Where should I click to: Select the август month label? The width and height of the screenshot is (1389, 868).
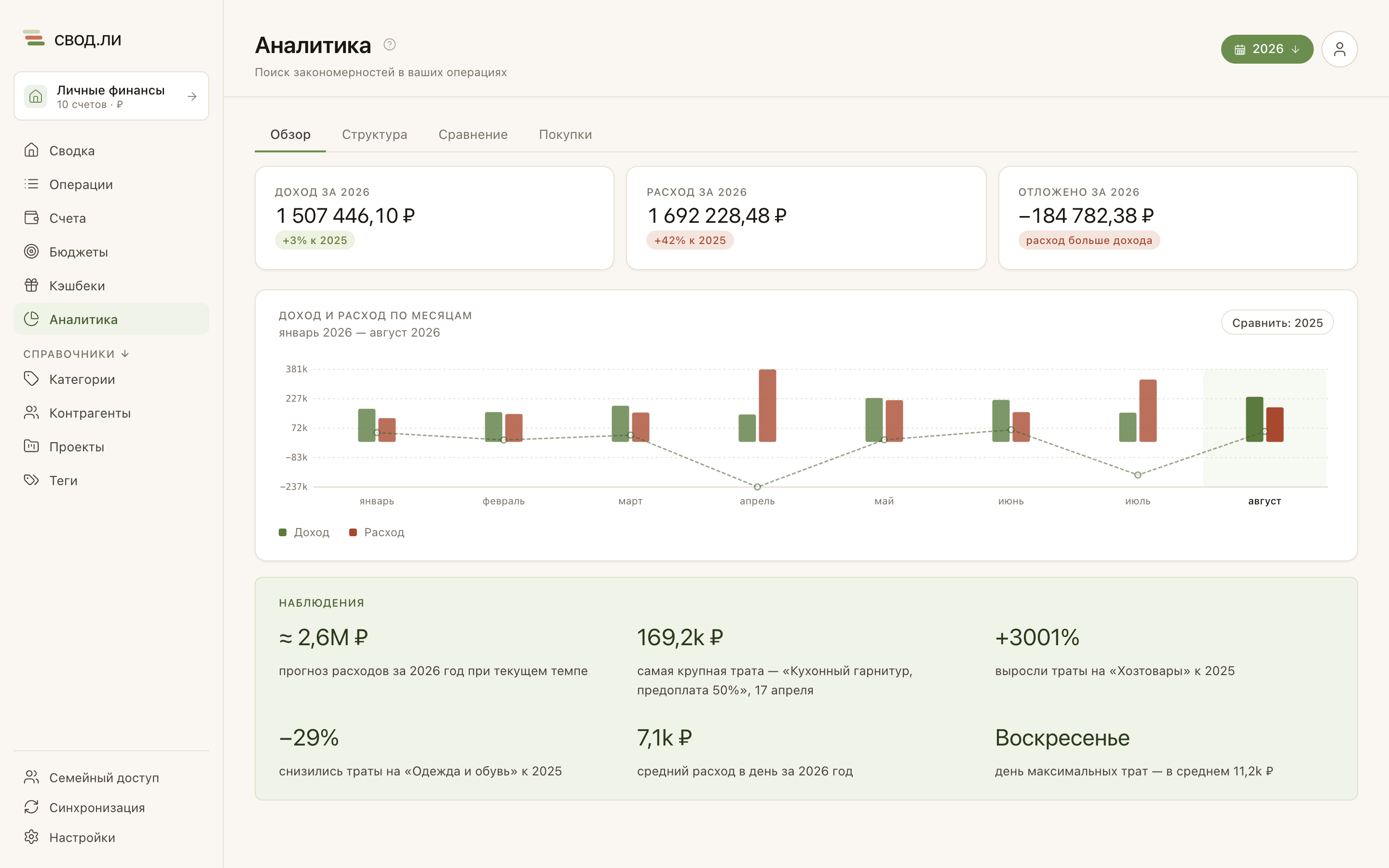point(1265,501)
